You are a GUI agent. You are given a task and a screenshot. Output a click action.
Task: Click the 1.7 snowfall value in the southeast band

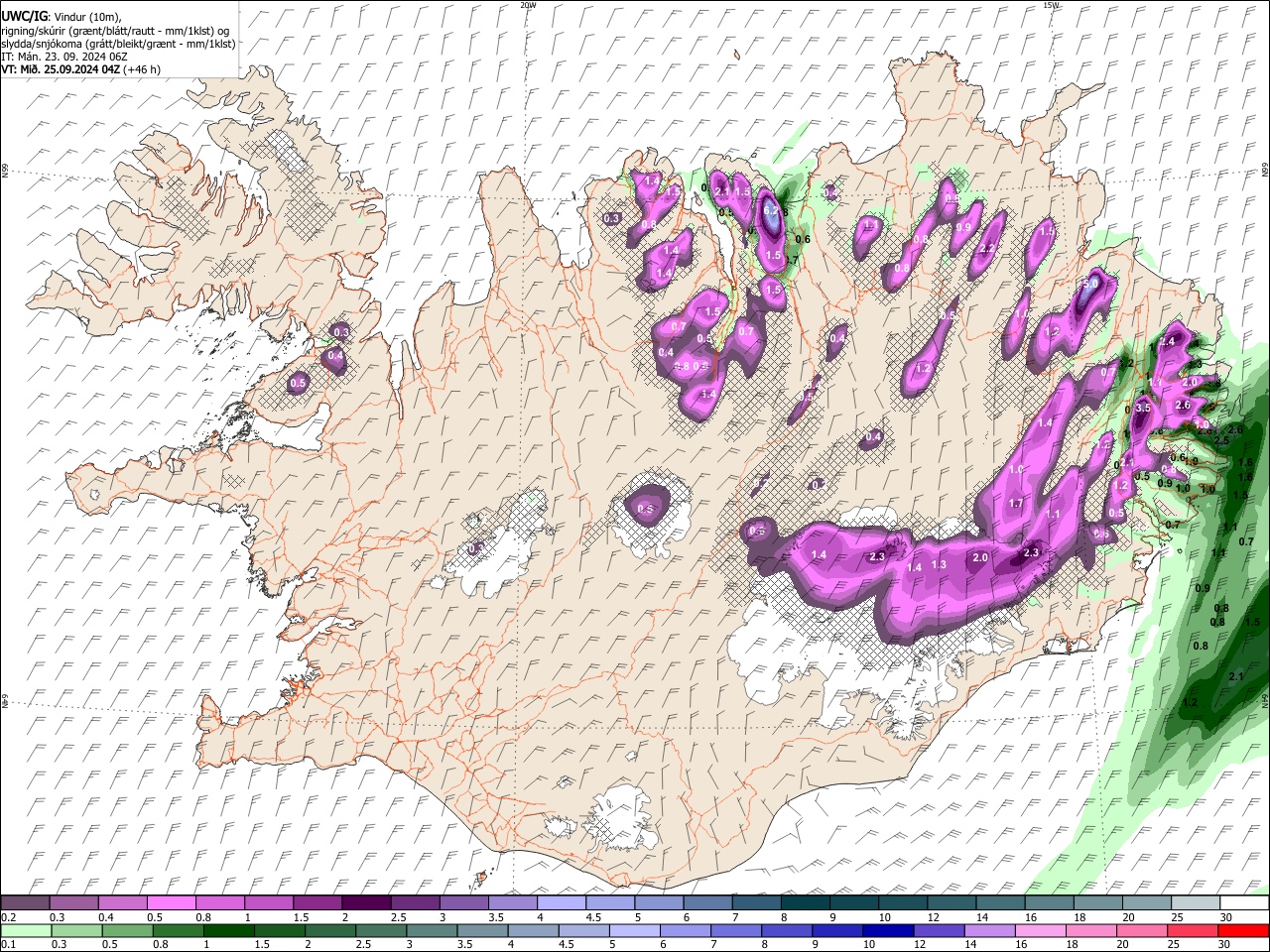click(1016, 504)
